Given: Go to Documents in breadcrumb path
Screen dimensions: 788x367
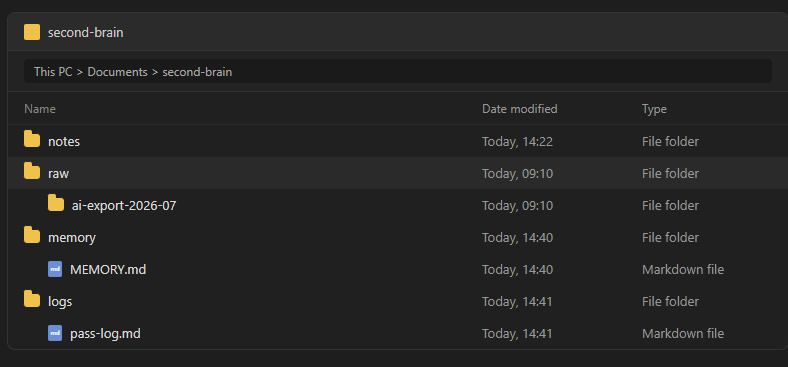Looking at the screenshot, I should point(118,72).
